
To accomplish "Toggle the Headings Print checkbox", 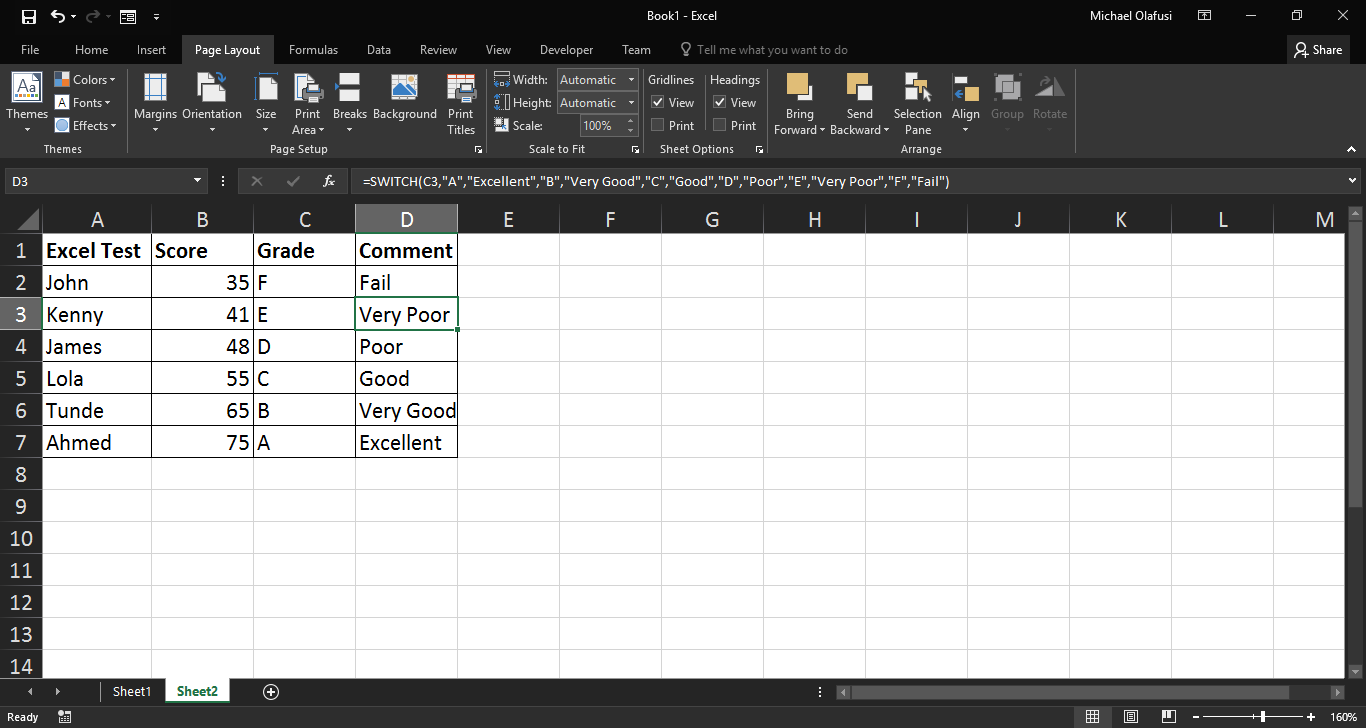I will [720, 125].
